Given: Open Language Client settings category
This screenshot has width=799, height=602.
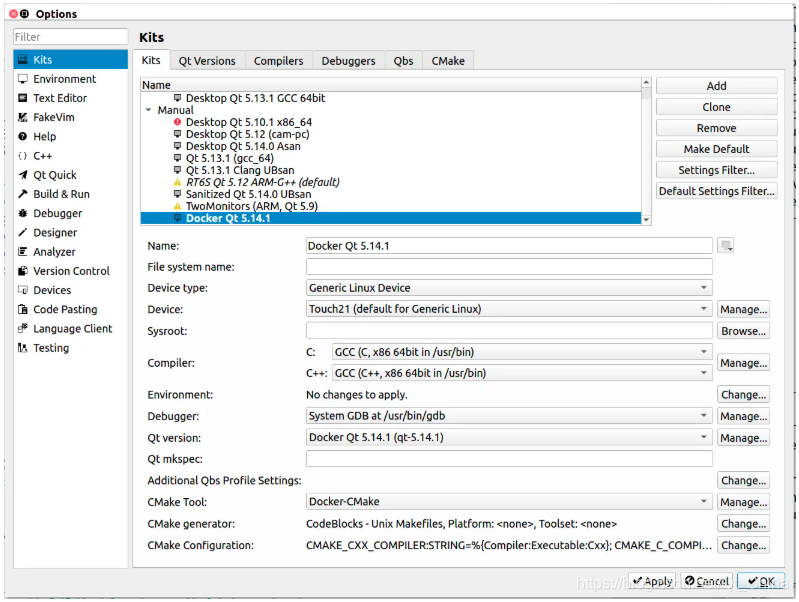Looking at the screenshot, I should pos(70,329).
